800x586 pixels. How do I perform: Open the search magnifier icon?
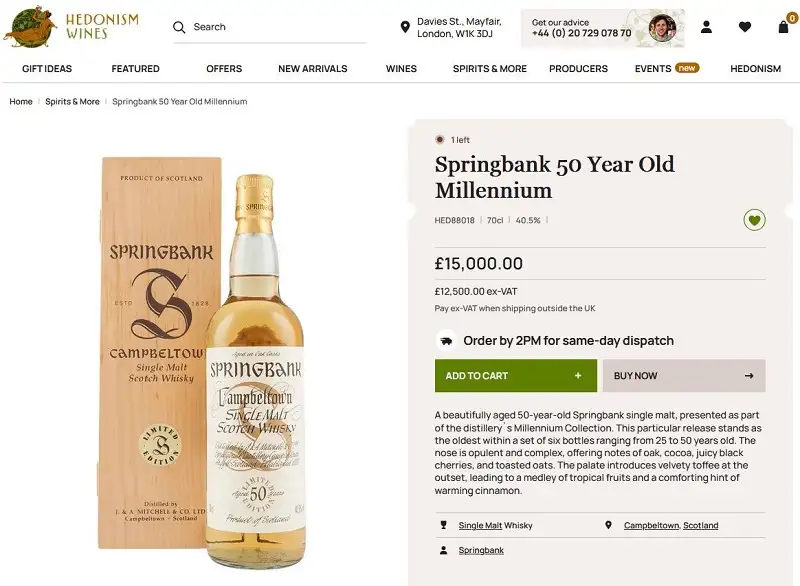179,27
